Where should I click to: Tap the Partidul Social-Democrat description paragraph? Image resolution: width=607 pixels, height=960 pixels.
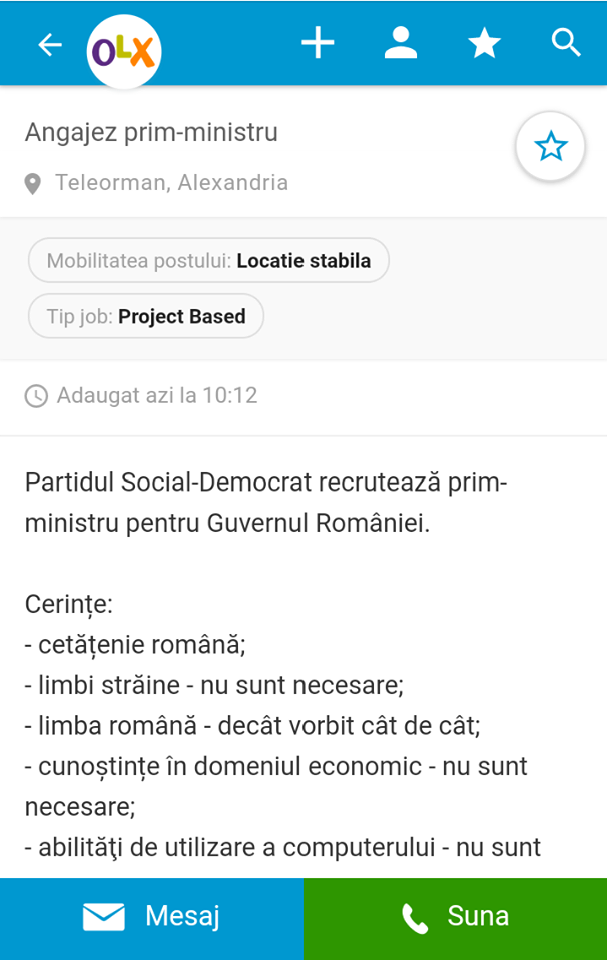tap(266, 502)
